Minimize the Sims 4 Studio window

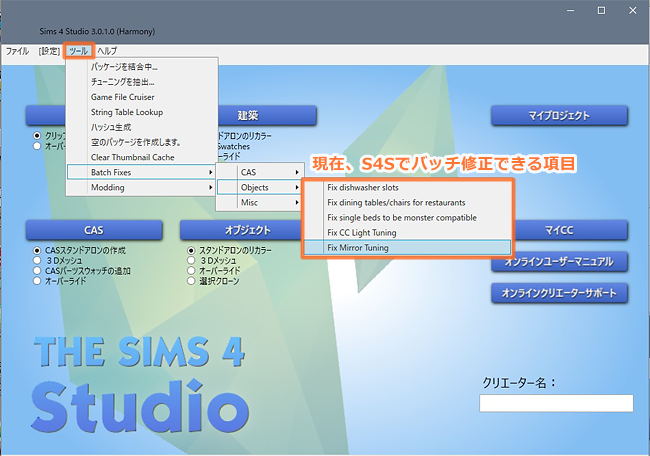(571, 11)
